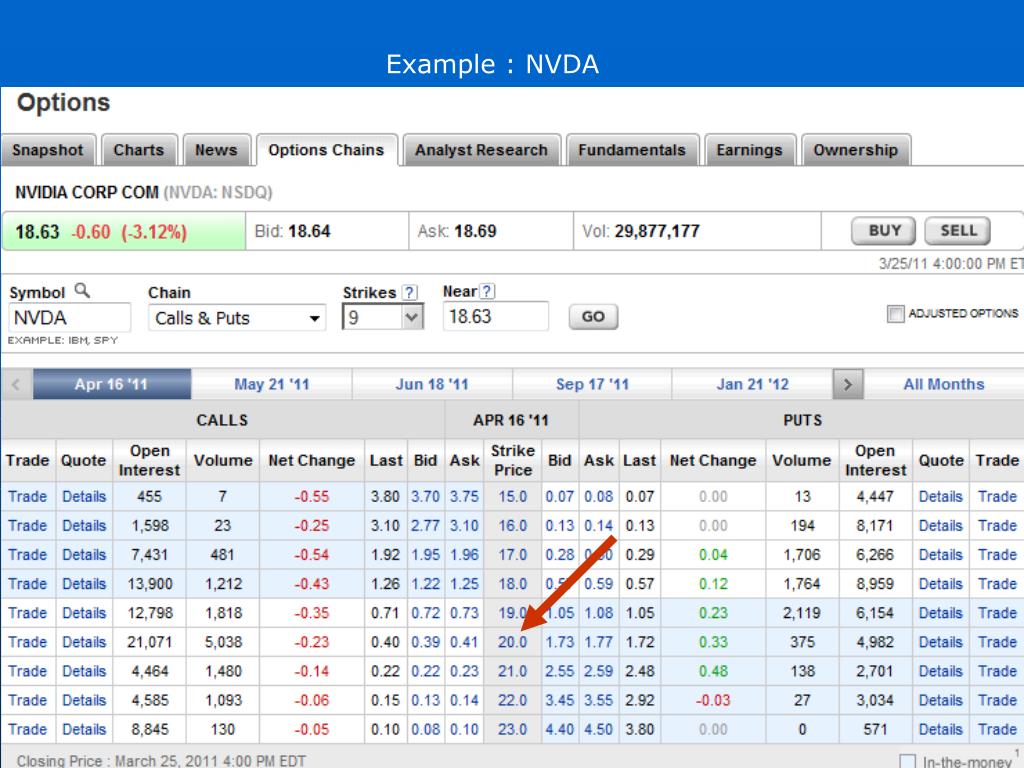This screenshot has width=1024, height=768.
Task: Open the Ownership tab
Action: [856, 150]
